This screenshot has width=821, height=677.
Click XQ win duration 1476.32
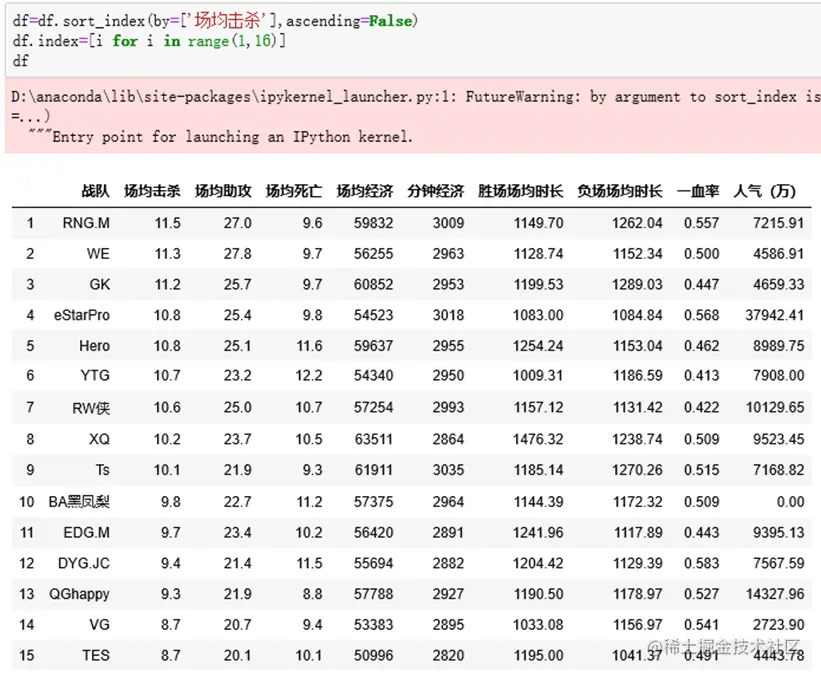point(538,439)
